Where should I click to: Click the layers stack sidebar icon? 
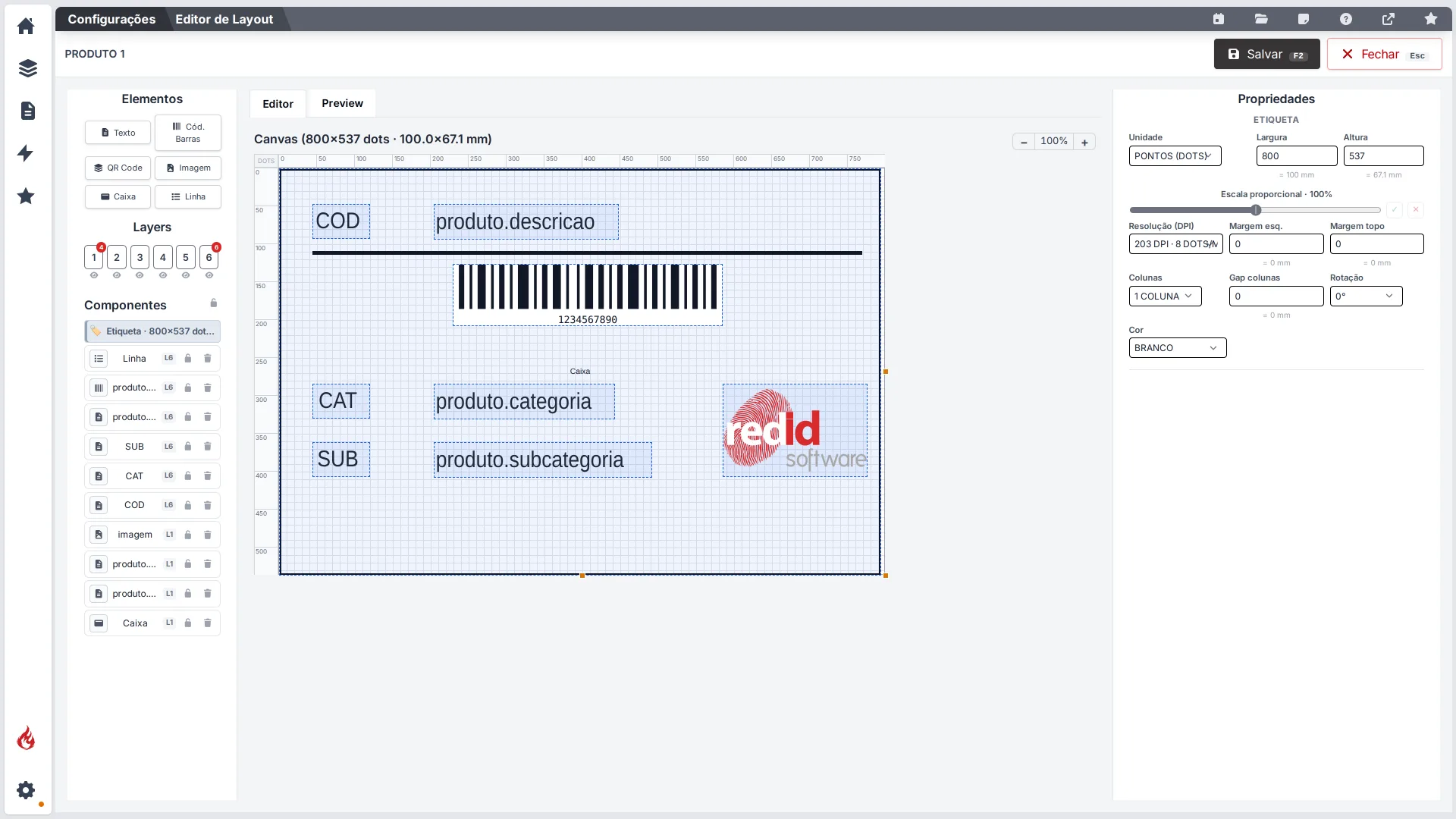coord(27,68)
